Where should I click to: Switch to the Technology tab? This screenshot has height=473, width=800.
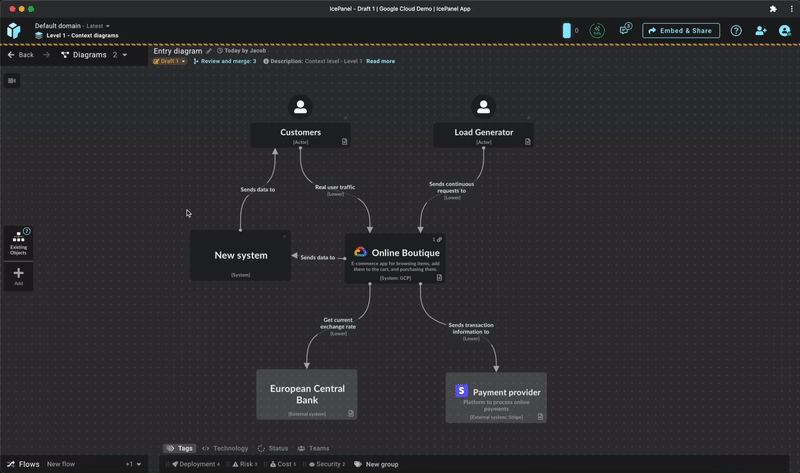225,448
